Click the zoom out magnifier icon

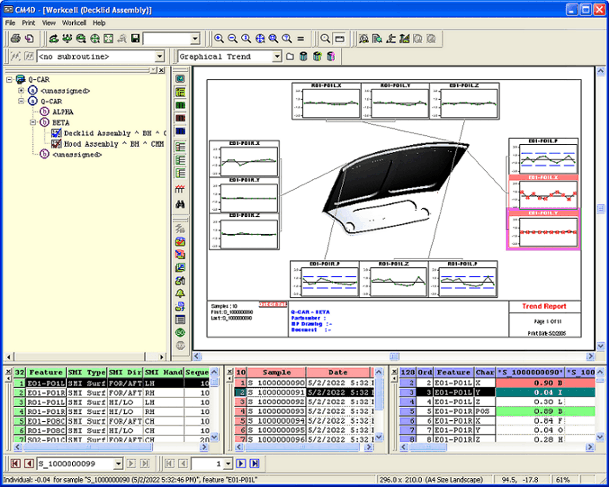click(232, 38)
